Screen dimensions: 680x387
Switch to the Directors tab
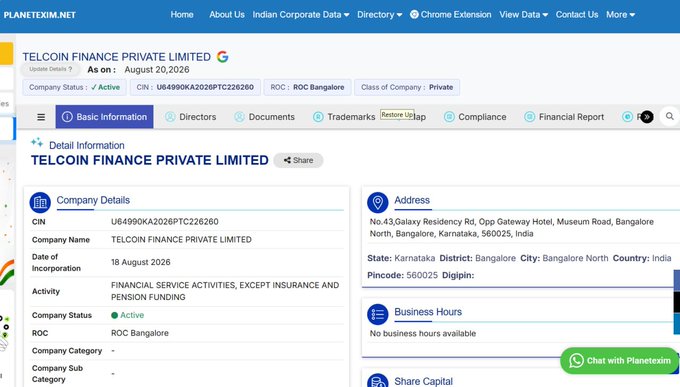pos(191,117)
